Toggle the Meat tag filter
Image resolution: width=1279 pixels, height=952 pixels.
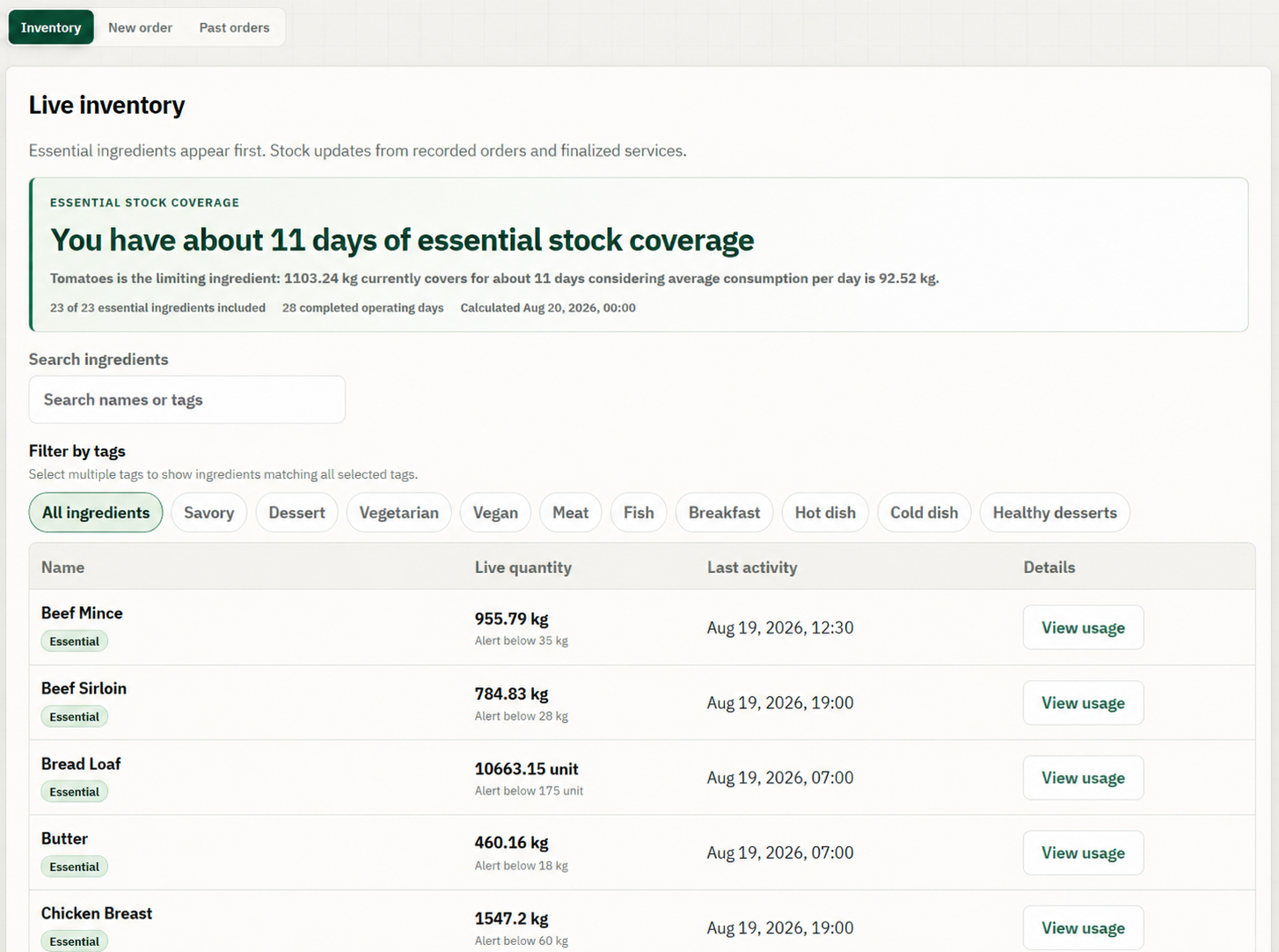pos(570,513)
